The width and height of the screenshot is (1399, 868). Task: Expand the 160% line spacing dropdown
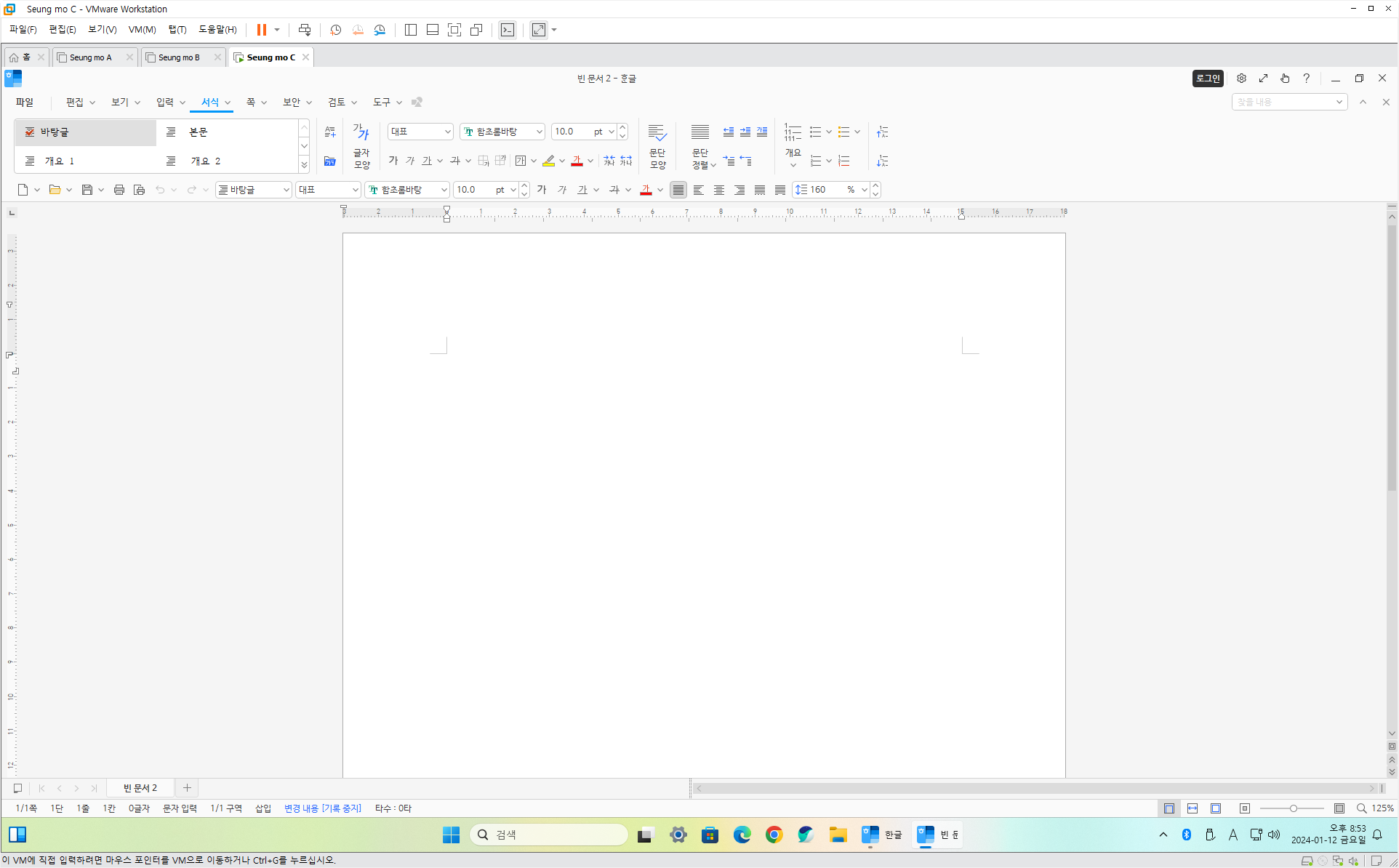click(864, 190)
